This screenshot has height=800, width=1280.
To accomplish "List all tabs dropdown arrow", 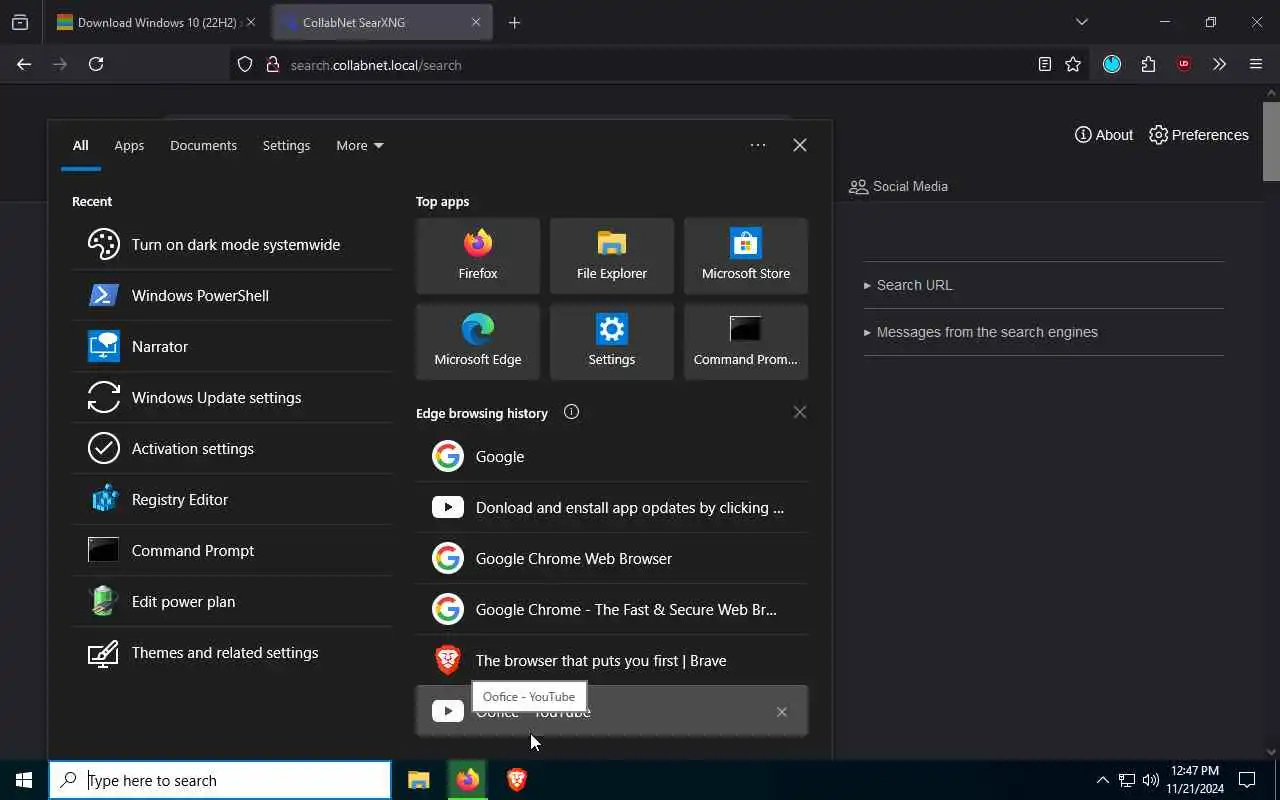I will click(x=1081, y=22).
